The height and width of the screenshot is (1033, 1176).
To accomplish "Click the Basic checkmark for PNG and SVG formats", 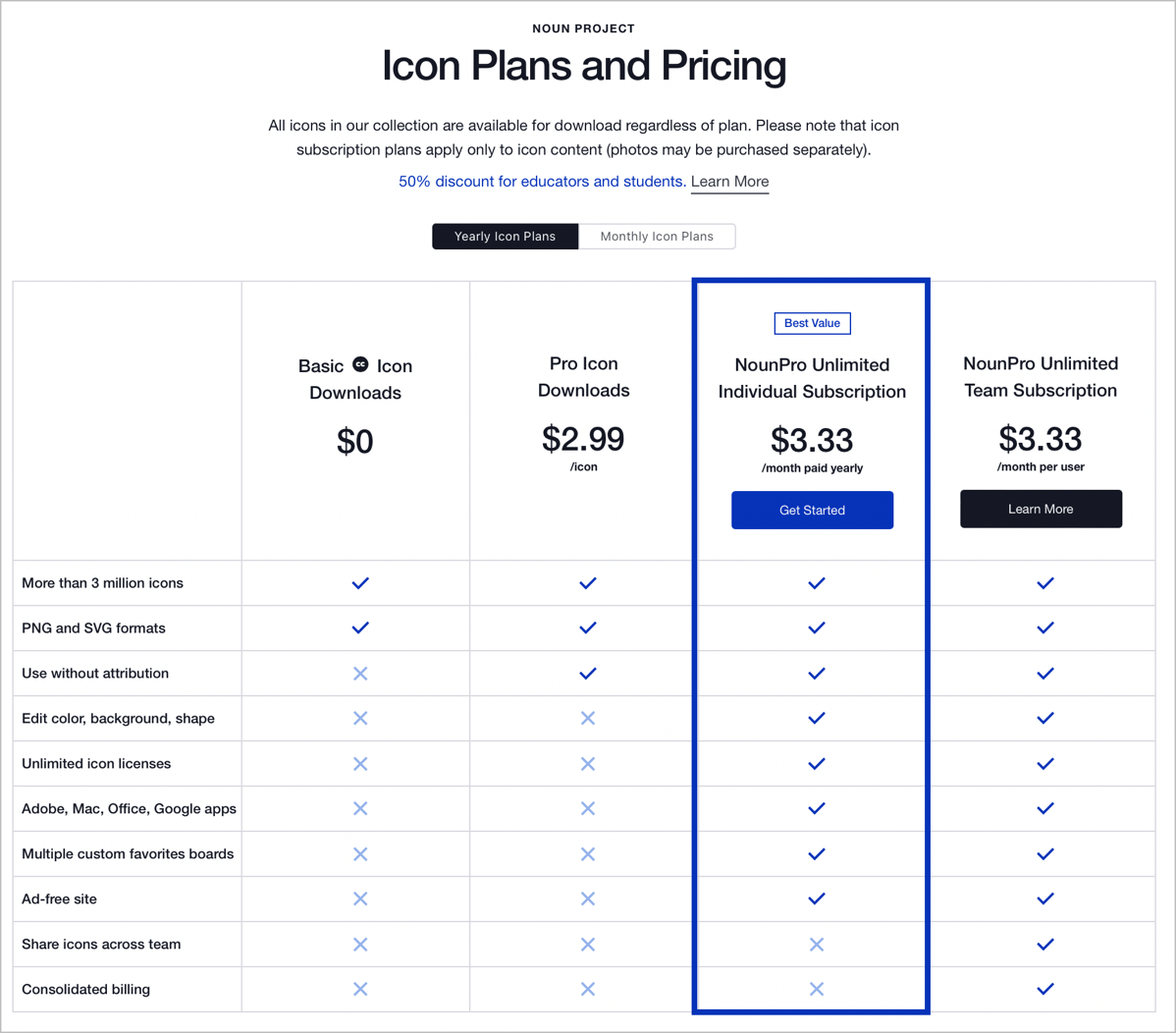I will point(360,627).
